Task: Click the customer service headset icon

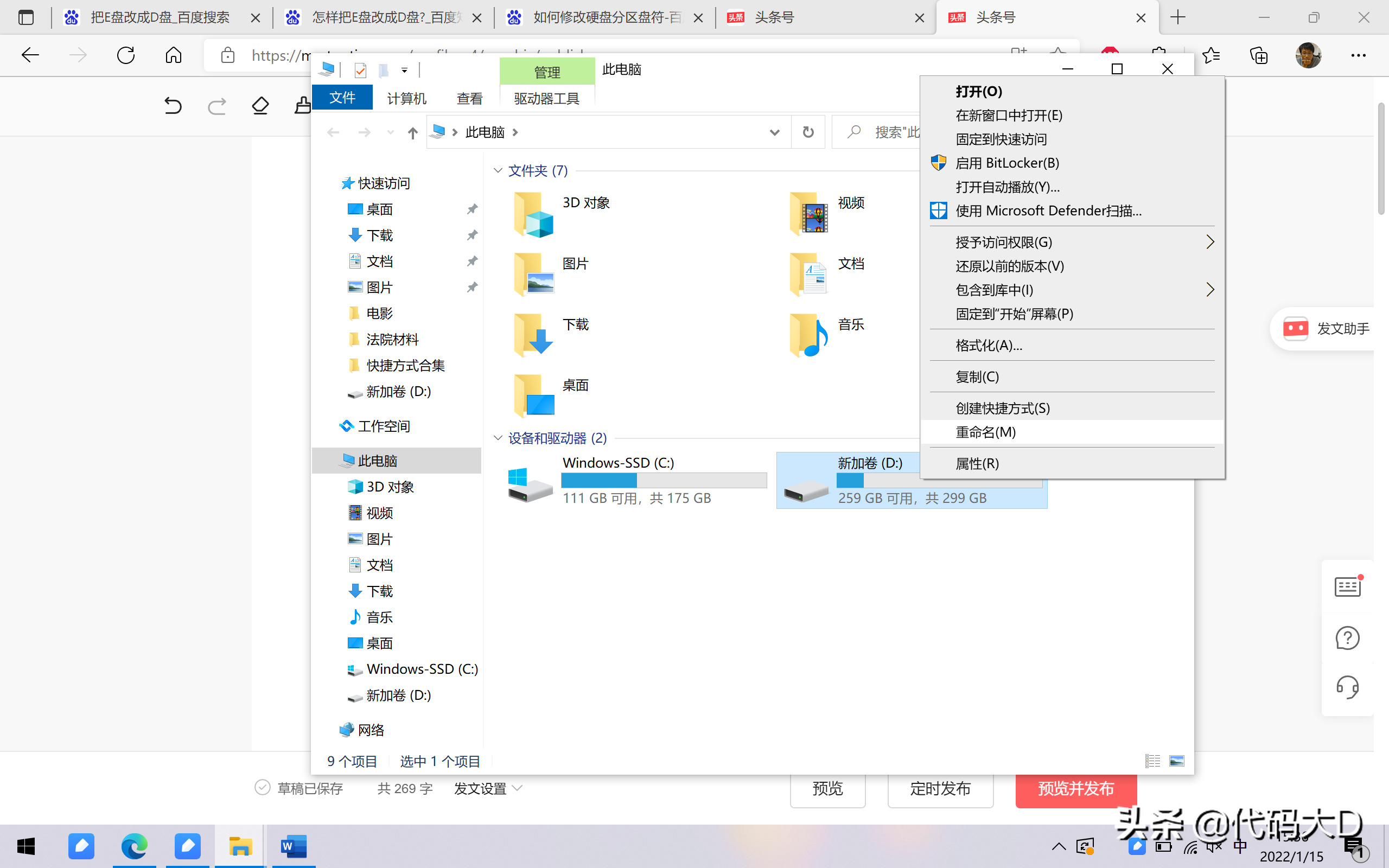Action: (1347, 687)
